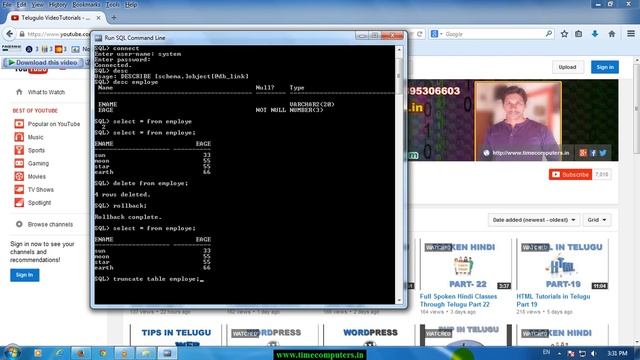Click Spoken Hindi Part-22 thumbnail
Viewport: 640px width, 360px height.
tap(466, 264)
